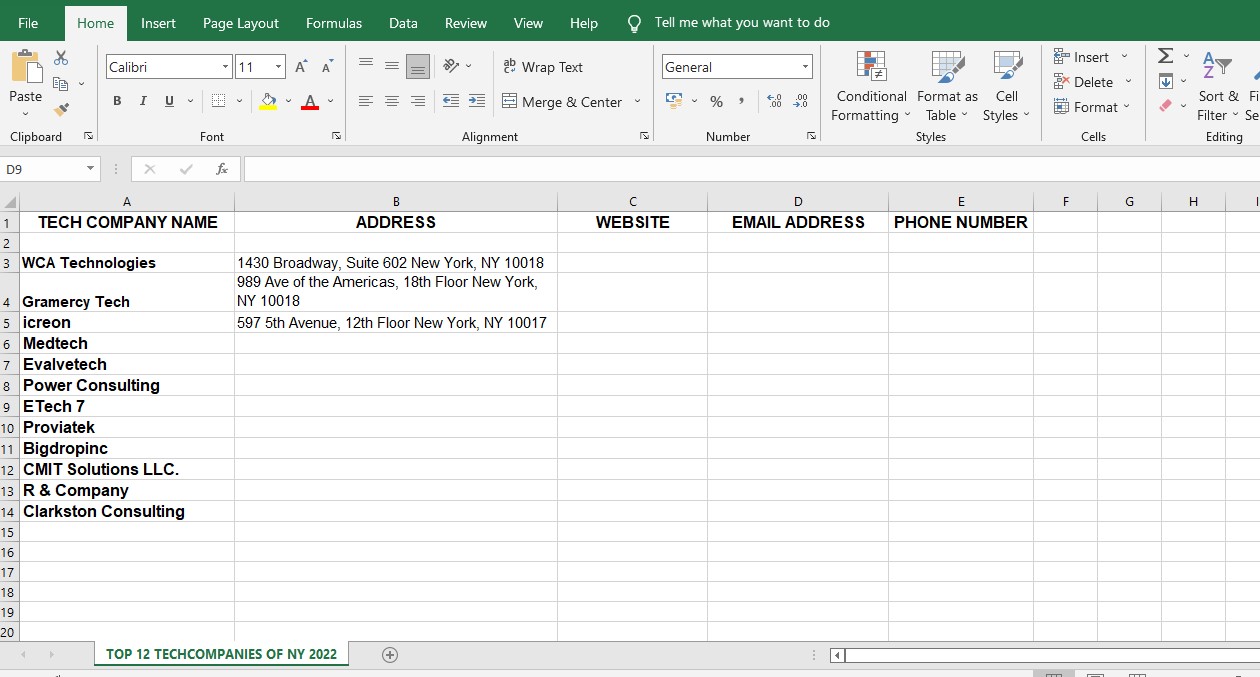
Task: Click the formula bar input area
Action: point(750,169)
